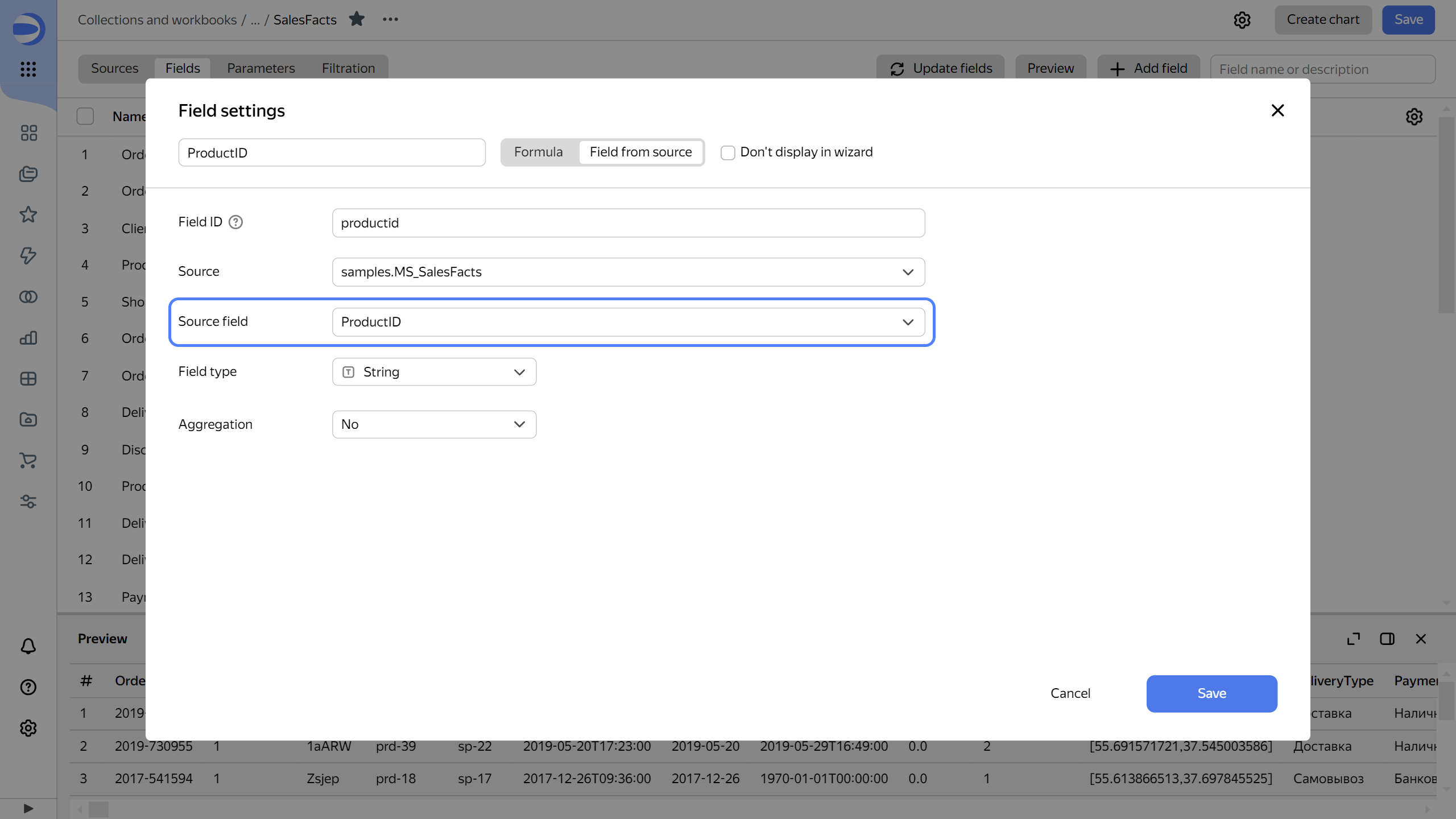Screen dimensions: 1456x819
Task: Open the Filtration tab
Action: click(x=348, y=68)
